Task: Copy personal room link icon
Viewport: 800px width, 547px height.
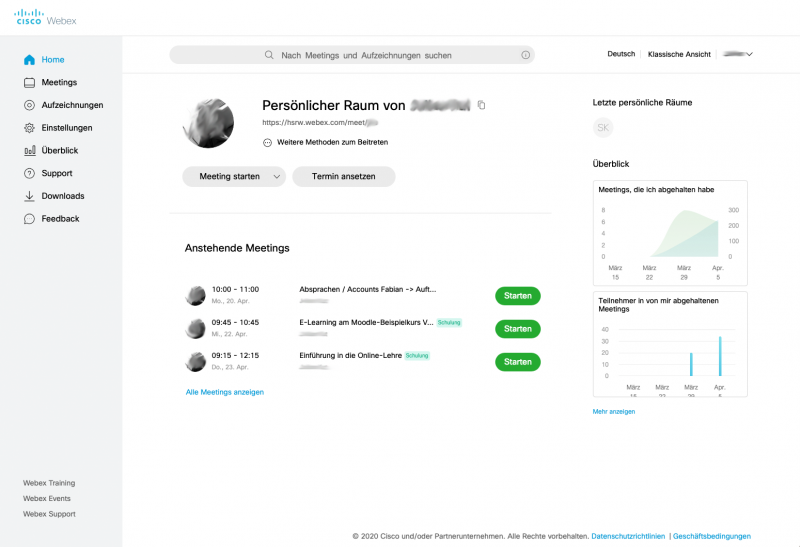Action: (481, 105)
